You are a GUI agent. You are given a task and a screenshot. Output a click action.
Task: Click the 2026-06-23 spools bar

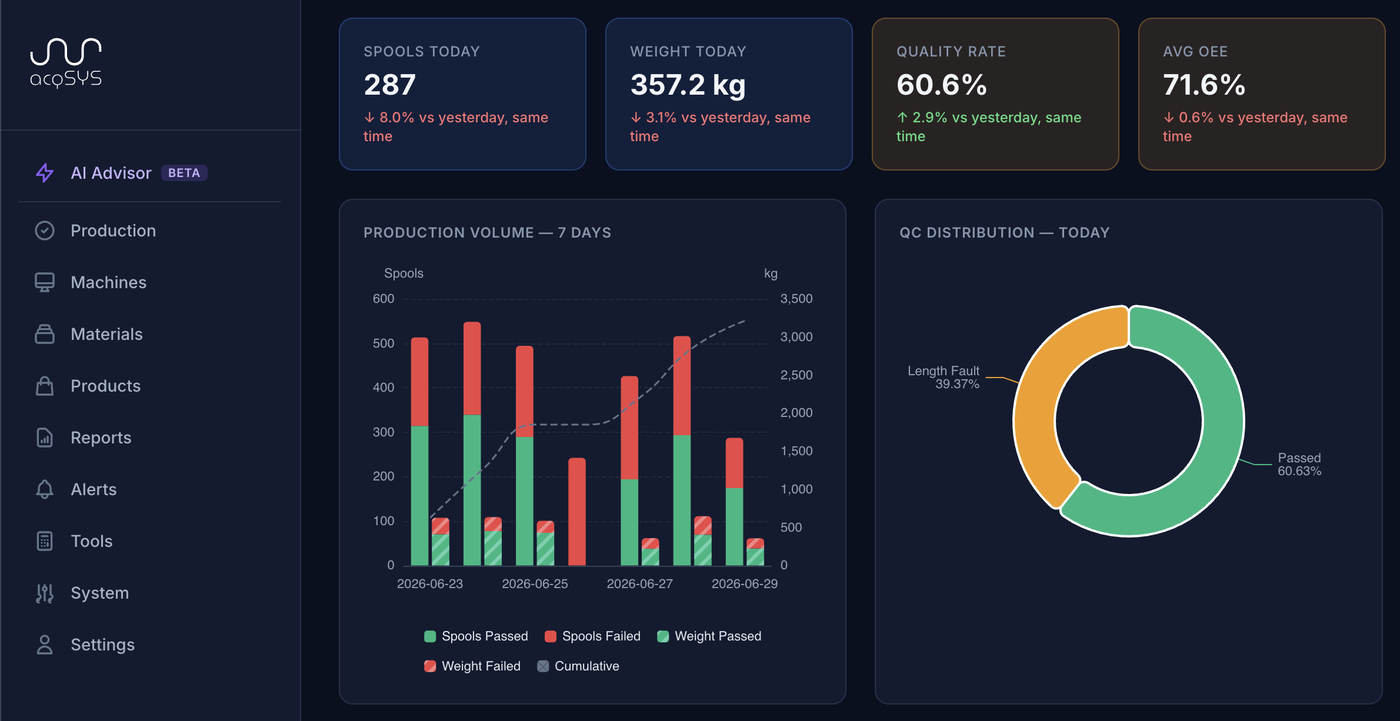coord(420,452)
